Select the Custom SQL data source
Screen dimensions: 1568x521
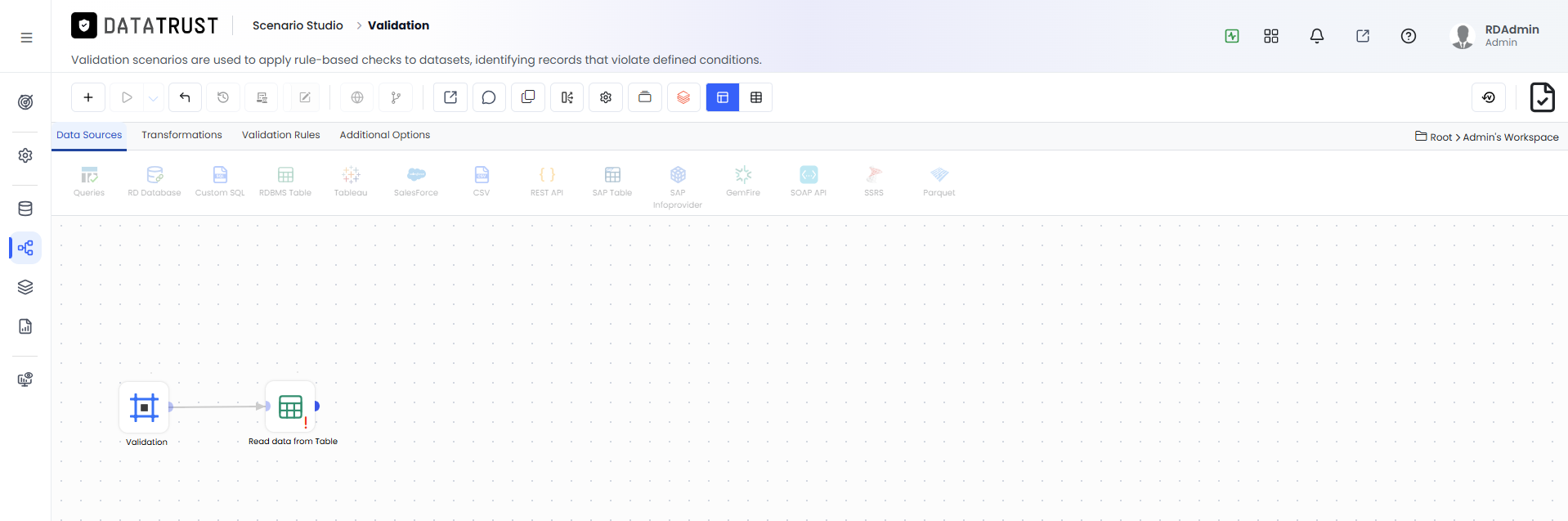[x=220, y=182]
